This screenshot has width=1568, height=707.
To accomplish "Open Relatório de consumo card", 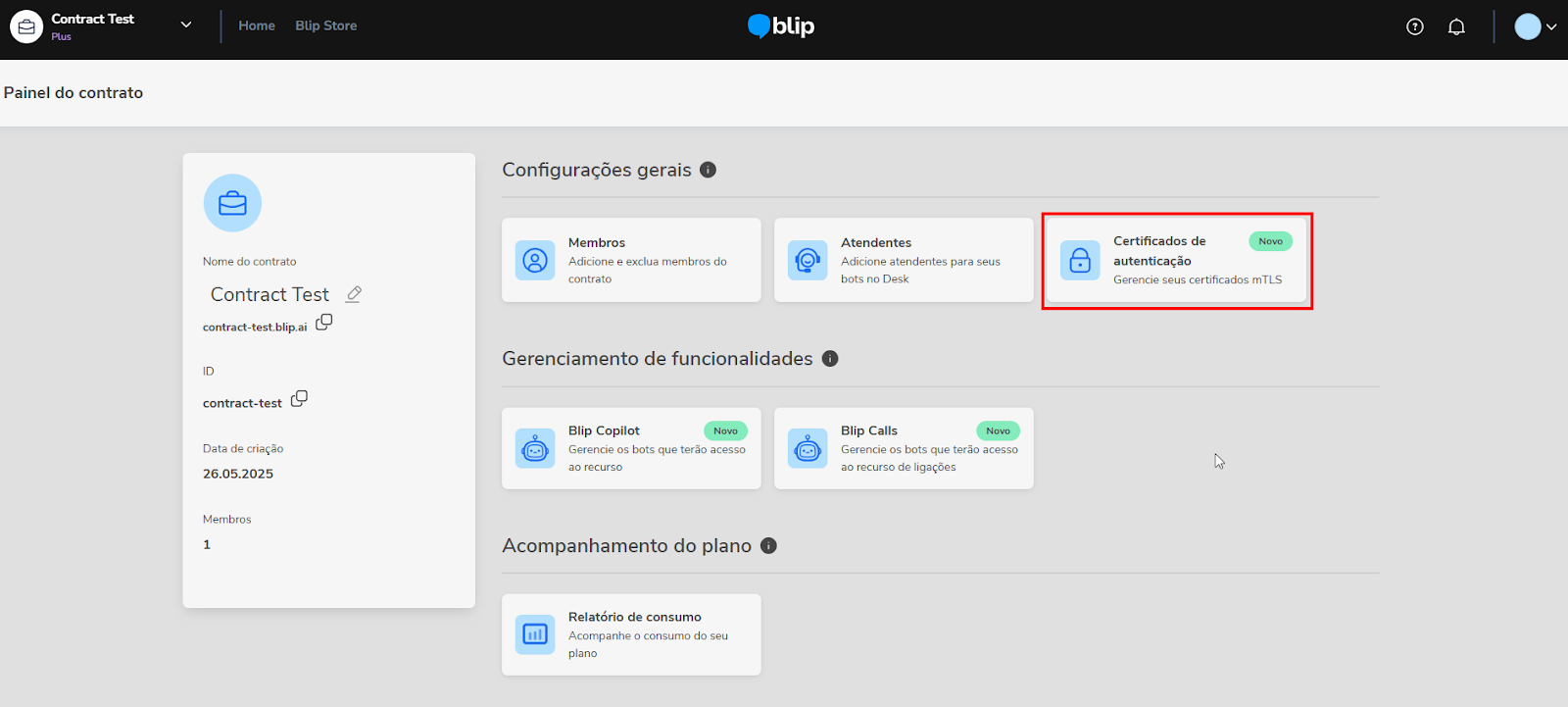I will pos(631,634).
